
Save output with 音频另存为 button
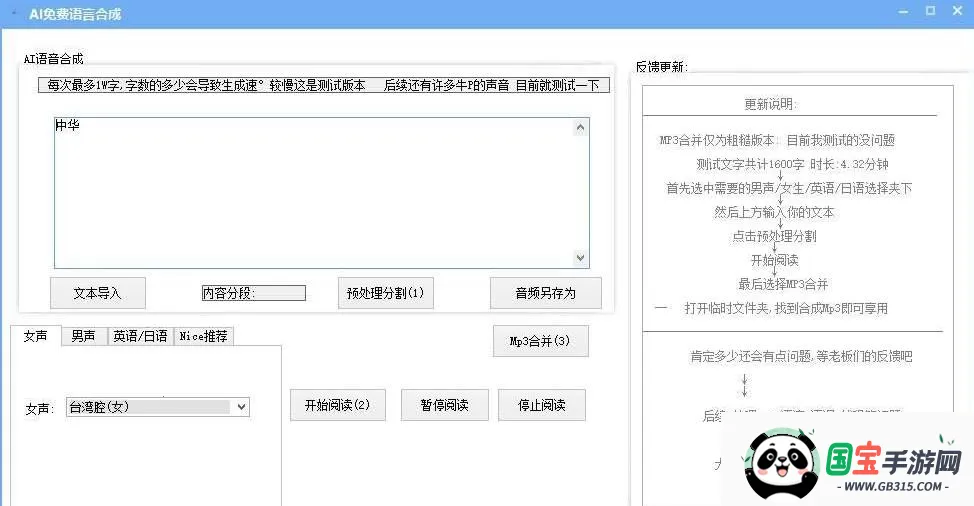(x=546, y=293)
